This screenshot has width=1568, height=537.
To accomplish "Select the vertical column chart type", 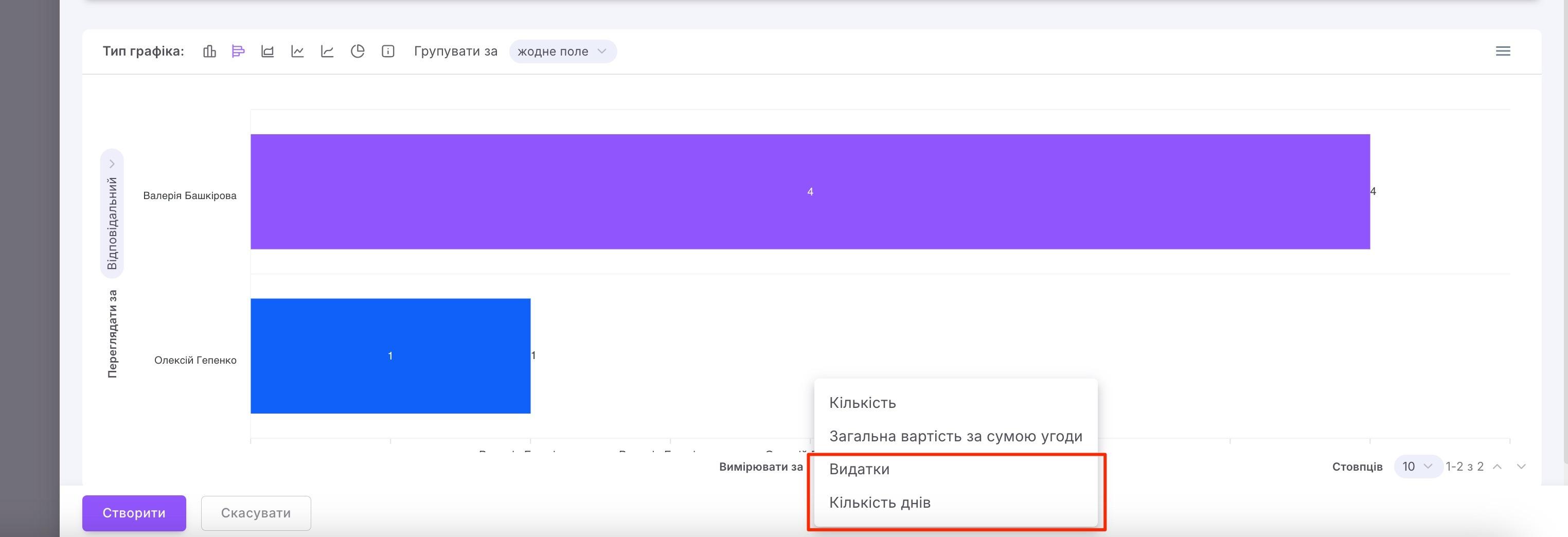I will point(210,51).
